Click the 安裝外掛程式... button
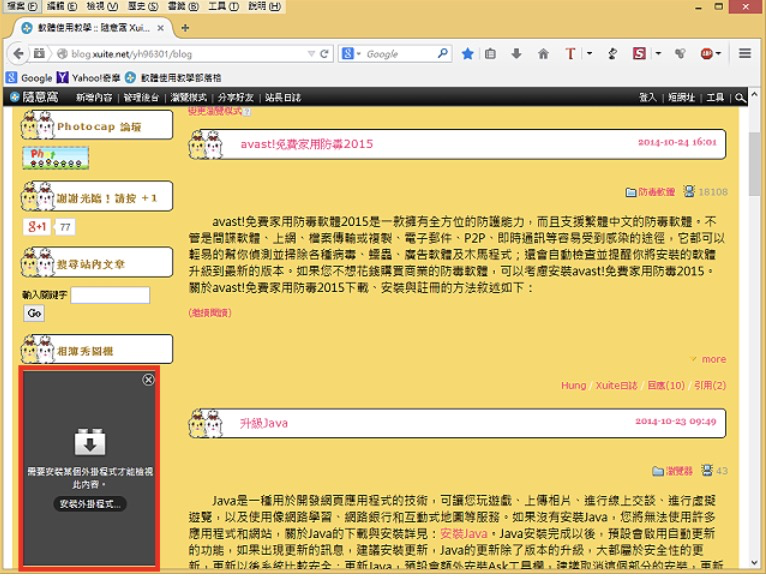The width and height of the screenshot is (766, 576). tap(90, 504)
